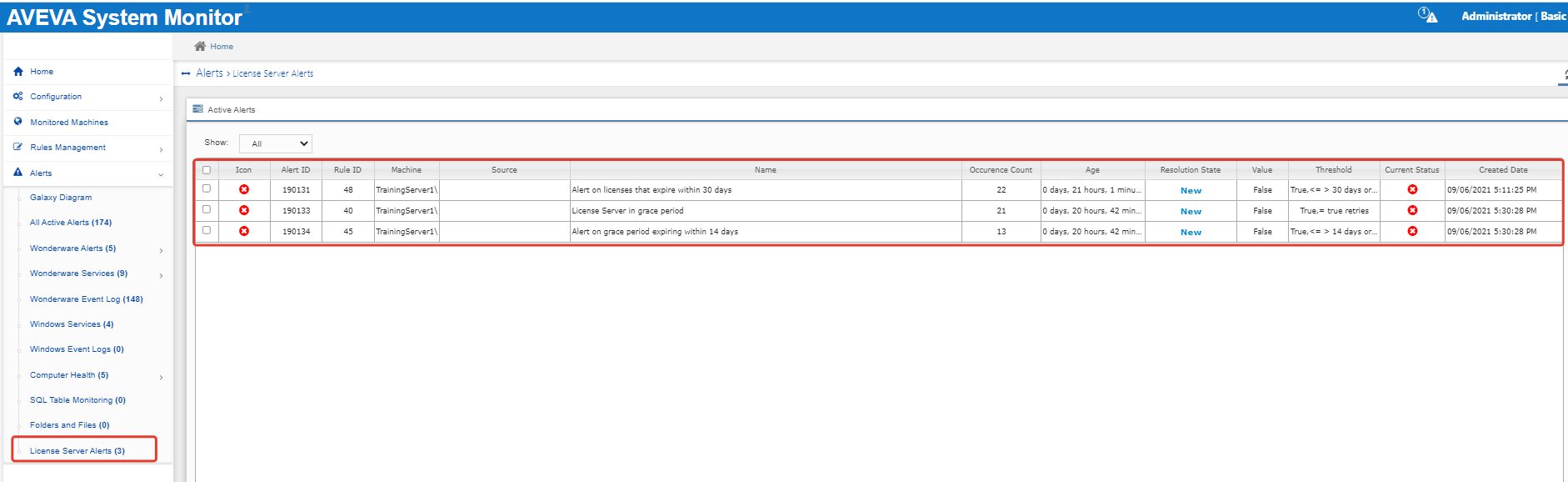Open Galaxy Diagram in sidebar
The width and height of the screenshot is (1568, 482).
click(x=61, y=198)
